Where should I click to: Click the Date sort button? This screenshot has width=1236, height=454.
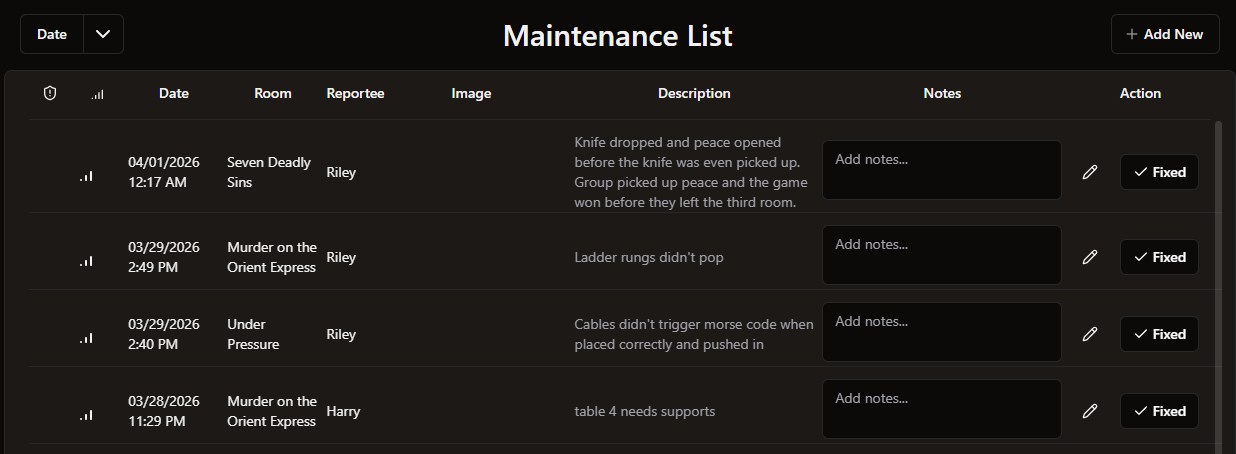tap(52, 34)
